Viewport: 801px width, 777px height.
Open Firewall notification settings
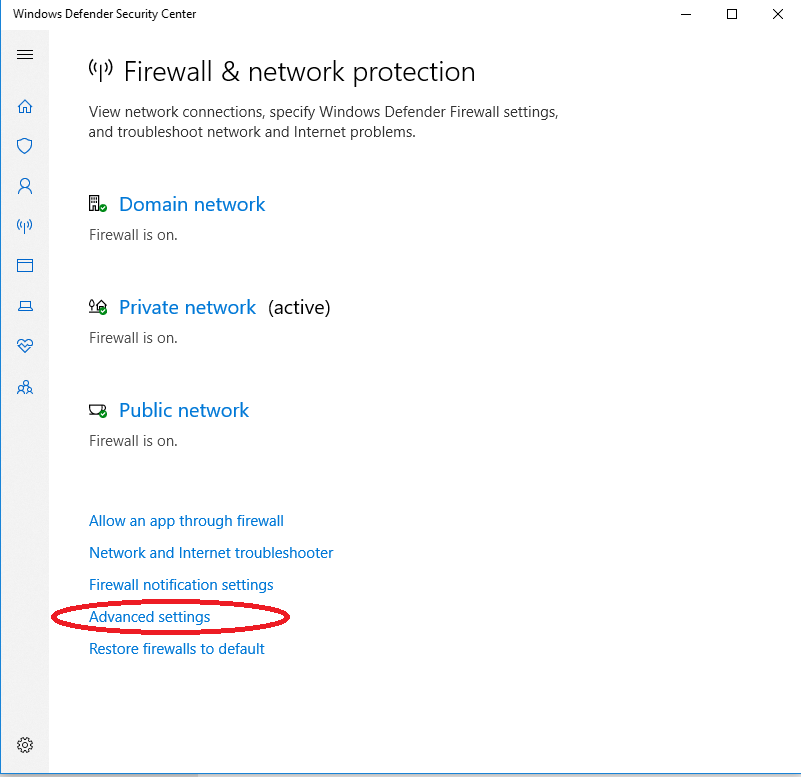click(x=181, y=585)
